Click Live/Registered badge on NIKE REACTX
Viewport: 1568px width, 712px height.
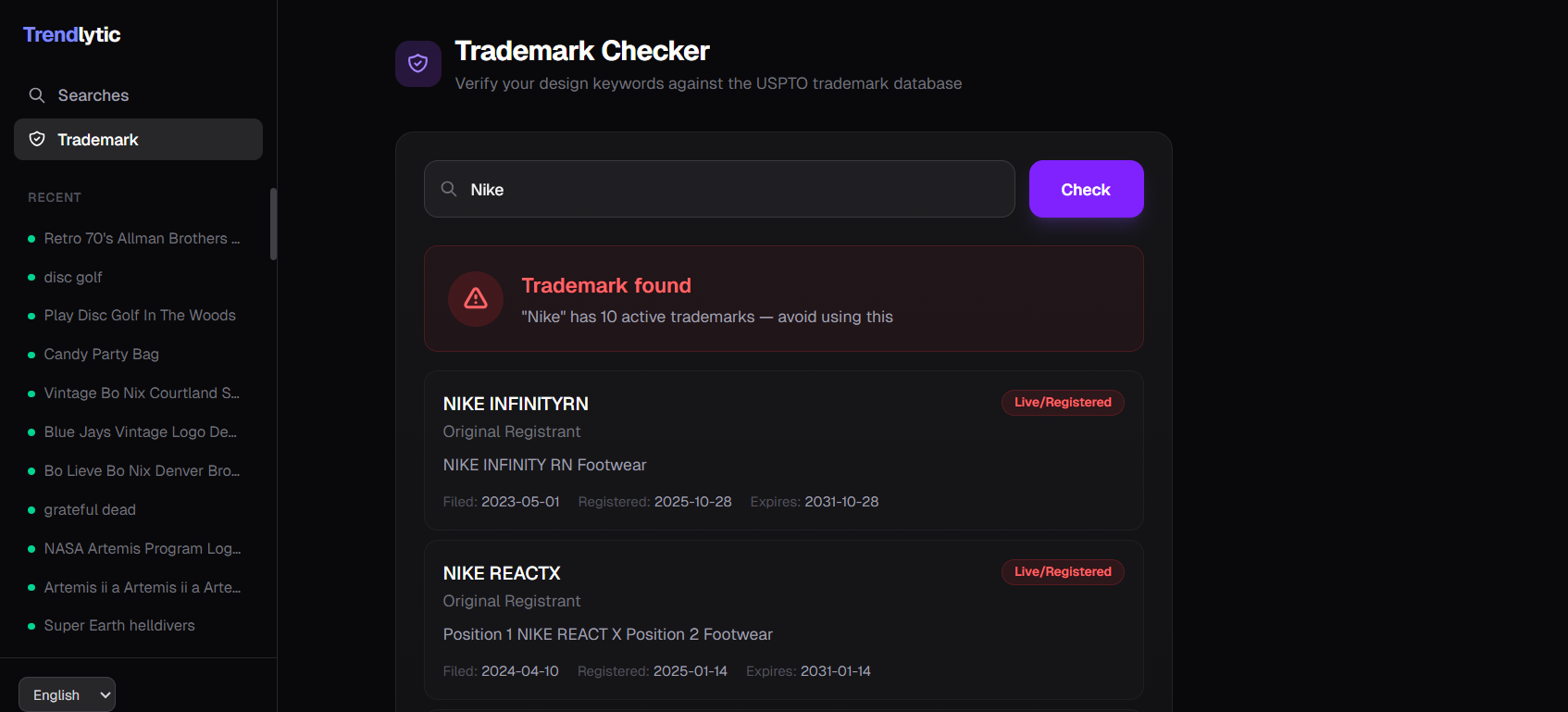1063,571
